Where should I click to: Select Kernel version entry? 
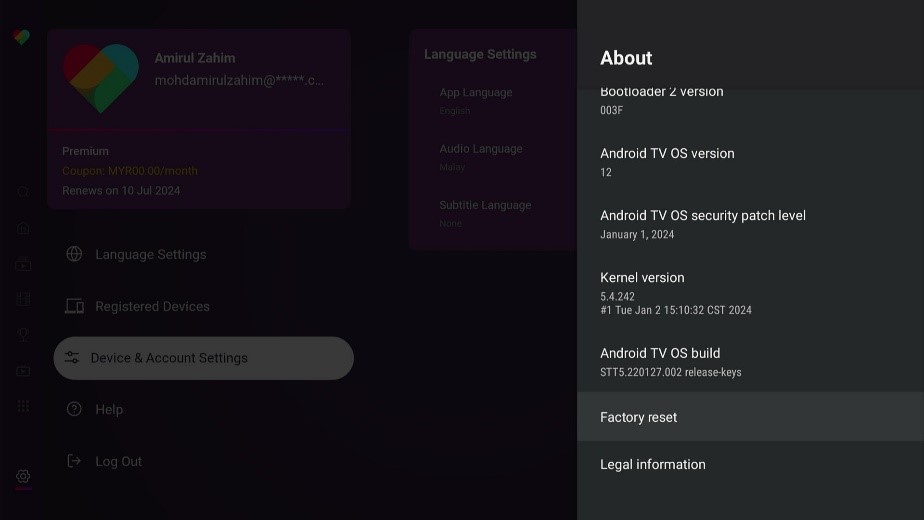[750, 293]
